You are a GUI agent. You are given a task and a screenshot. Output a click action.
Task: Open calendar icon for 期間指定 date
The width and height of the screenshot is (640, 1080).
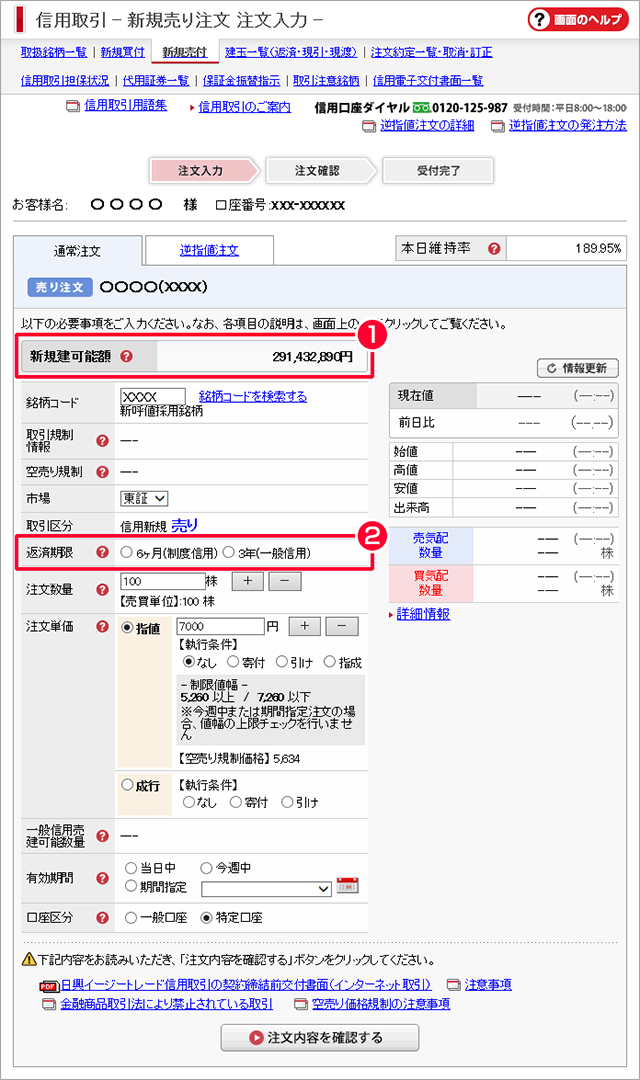tap(347, 885)
